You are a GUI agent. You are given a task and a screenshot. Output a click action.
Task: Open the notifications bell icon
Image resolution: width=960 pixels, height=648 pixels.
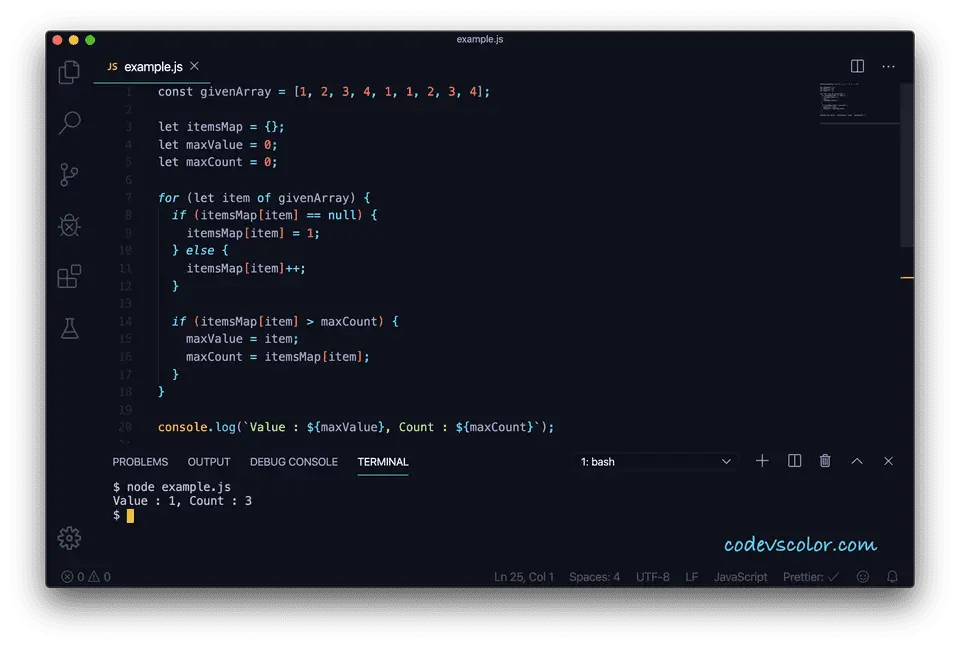(x=891, y=577)
